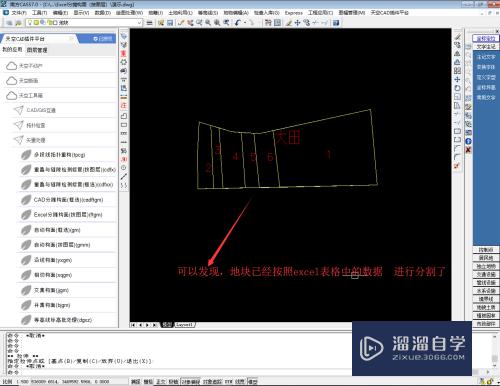Click the move cross icon in right toolbar
The height and width of the screenshot is (386, 500).
coord(457,79)
